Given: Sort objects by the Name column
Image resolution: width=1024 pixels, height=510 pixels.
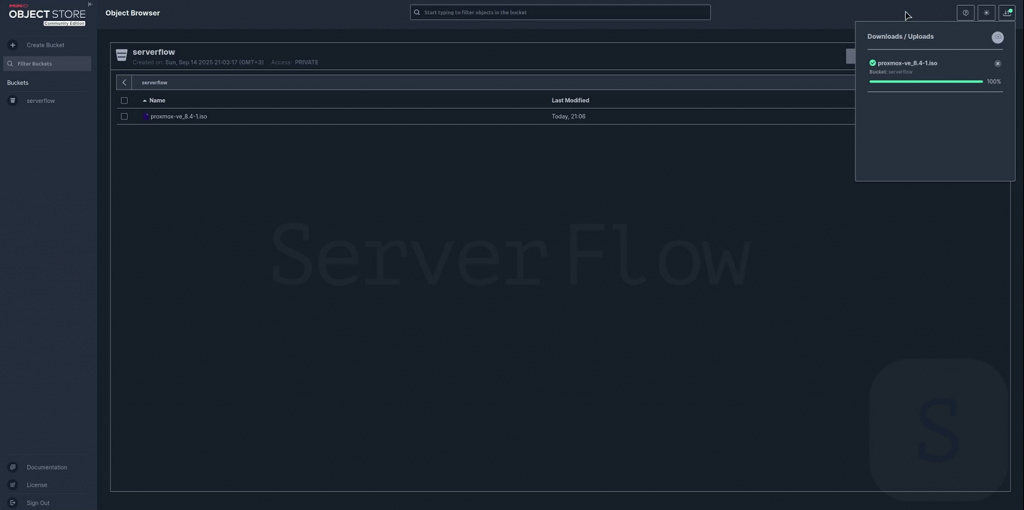Looking at the screenshot, I should [x=157, y=100].
